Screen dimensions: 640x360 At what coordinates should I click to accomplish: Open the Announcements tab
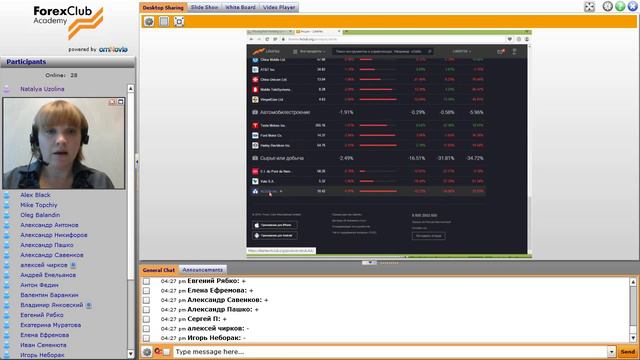click(202, 270)
